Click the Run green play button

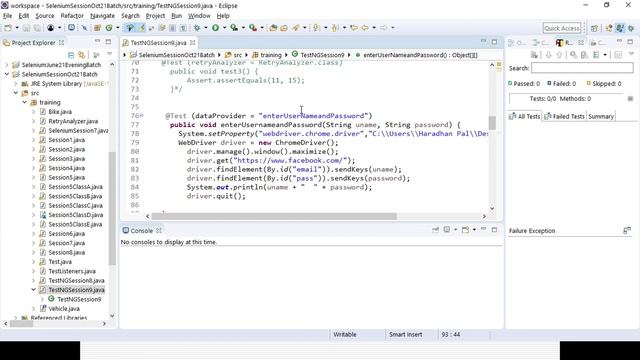[x=215, y=28]
